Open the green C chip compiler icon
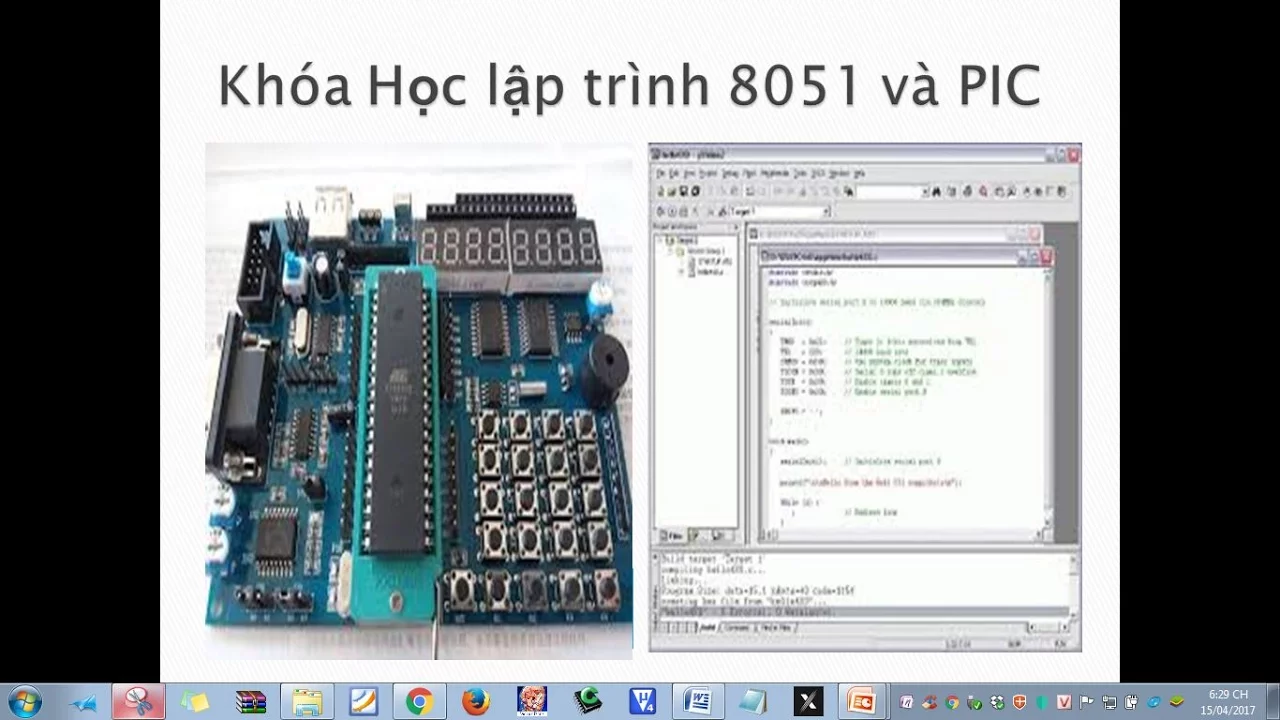This screenshot has height=720, width=1280. (x=587, y=702)
